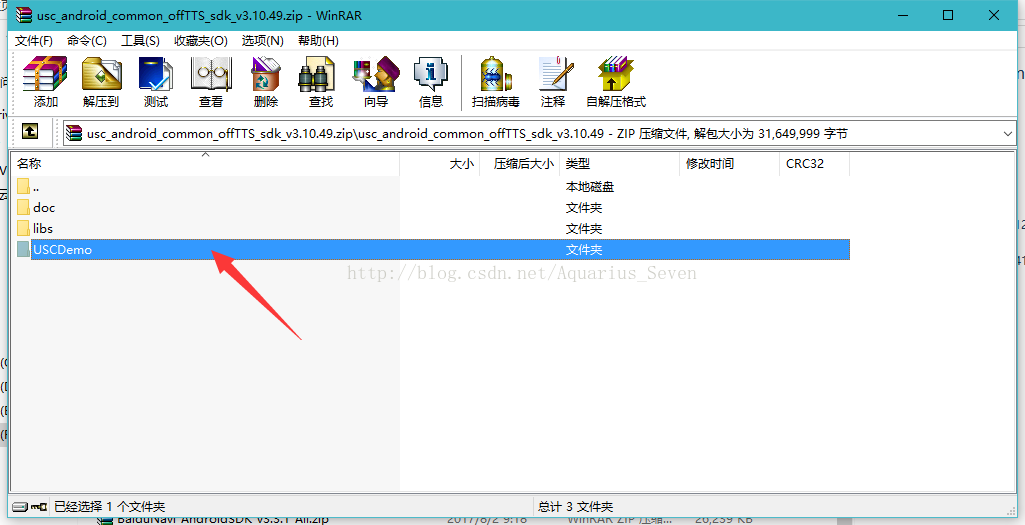Launch the Wizard (向导) tool

pos(376,82)
